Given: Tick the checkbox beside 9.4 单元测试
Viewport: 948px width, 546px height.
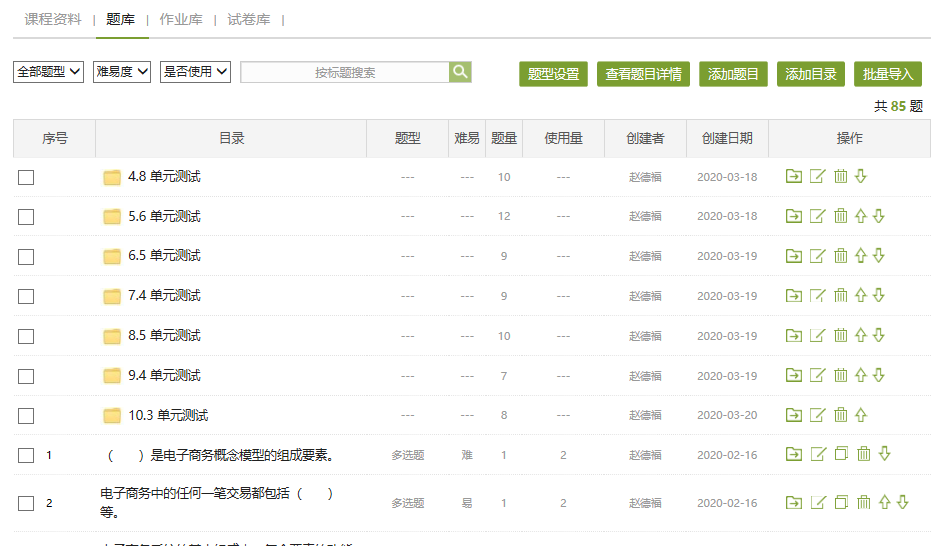Looking at the screenshot, I should tap(26, 376).
